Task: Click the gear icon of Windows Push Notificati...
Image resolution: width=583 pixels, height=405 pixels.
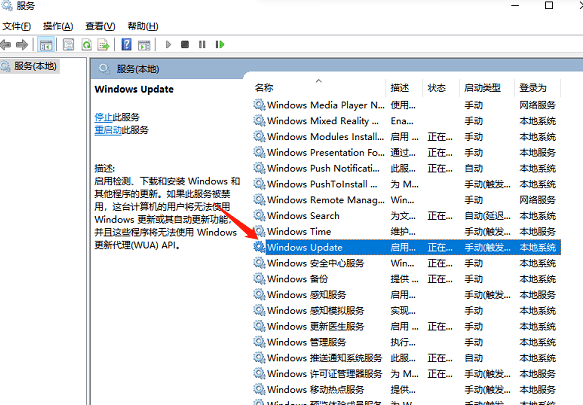Action: click(x=259, y=168)
